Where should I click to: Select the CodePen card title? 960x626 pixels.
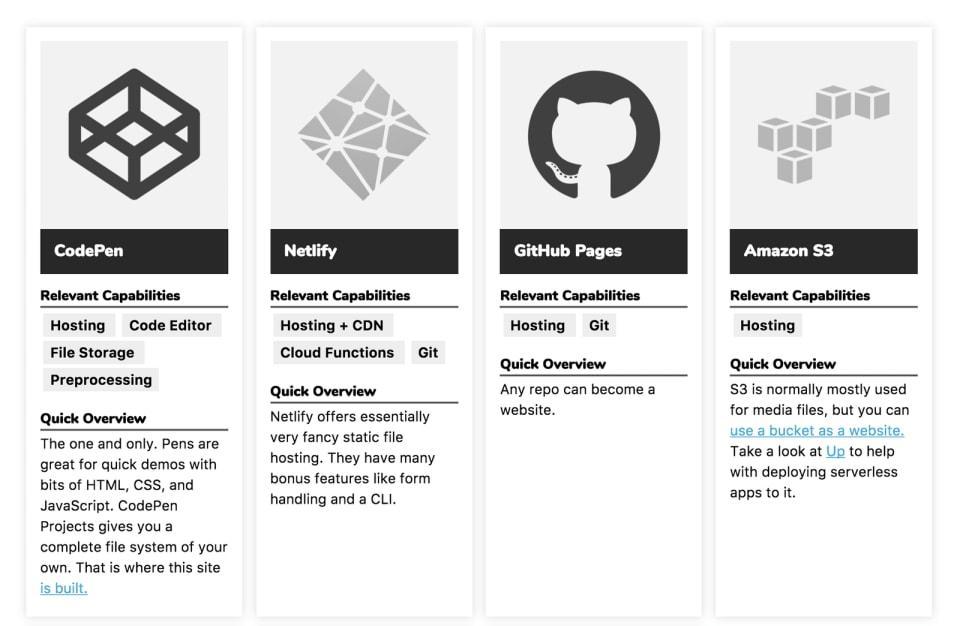(89, 251)
